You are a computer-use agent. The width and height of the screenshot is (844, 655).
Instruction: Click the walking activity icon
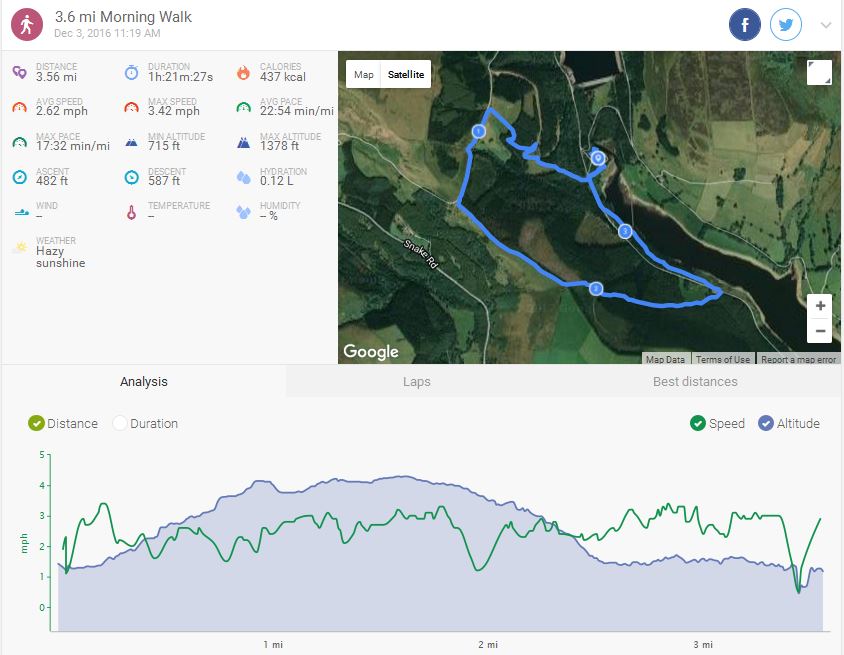(27, 25)
